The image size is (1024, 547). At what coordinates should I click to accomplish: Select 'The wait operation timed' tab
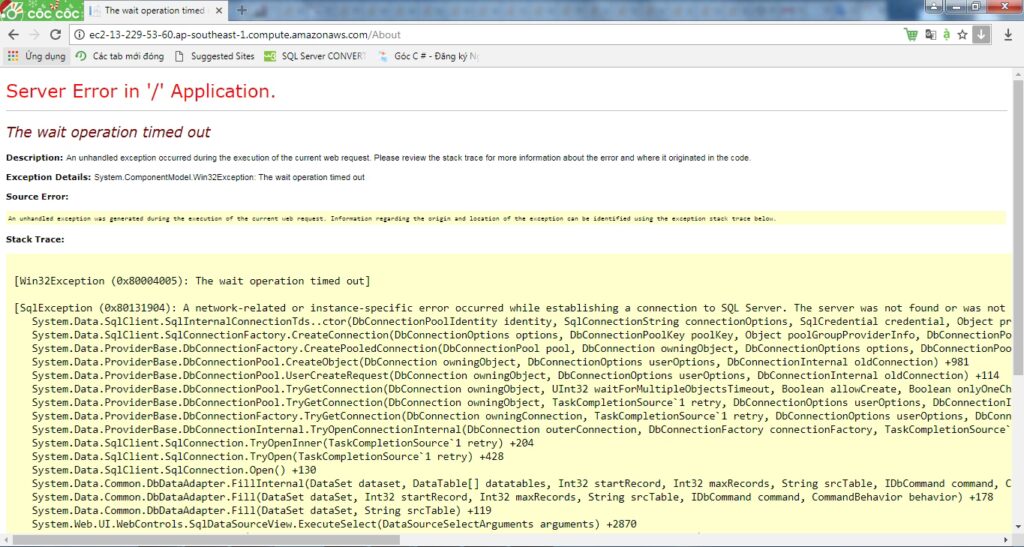[150, 10]
